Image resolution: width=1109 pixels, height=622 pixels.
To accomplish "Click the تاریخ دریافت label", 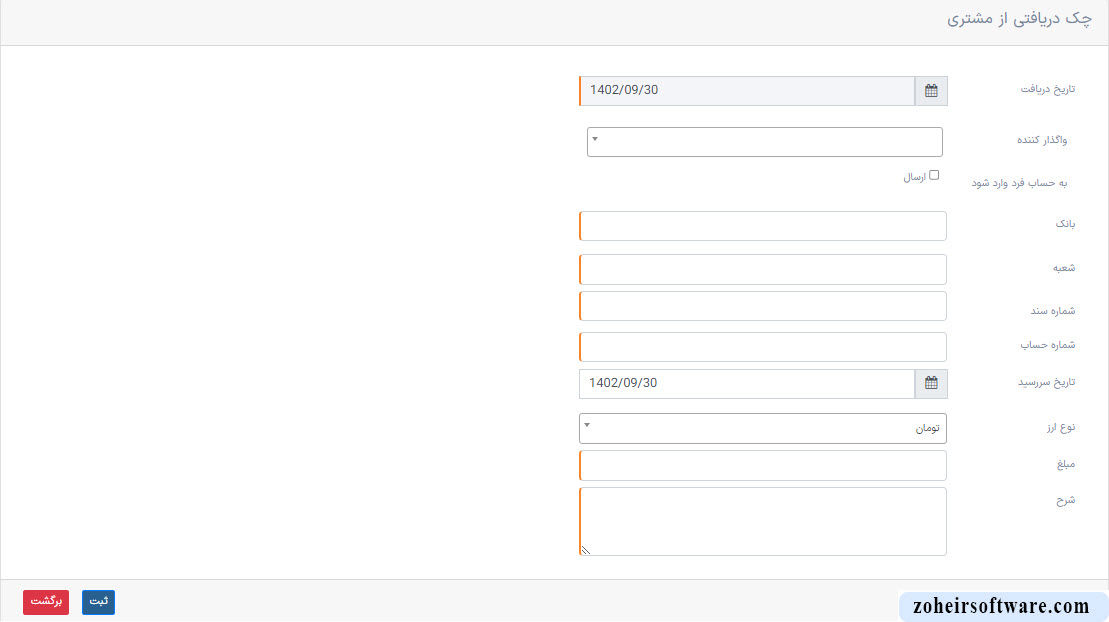I will point(1047,89).
